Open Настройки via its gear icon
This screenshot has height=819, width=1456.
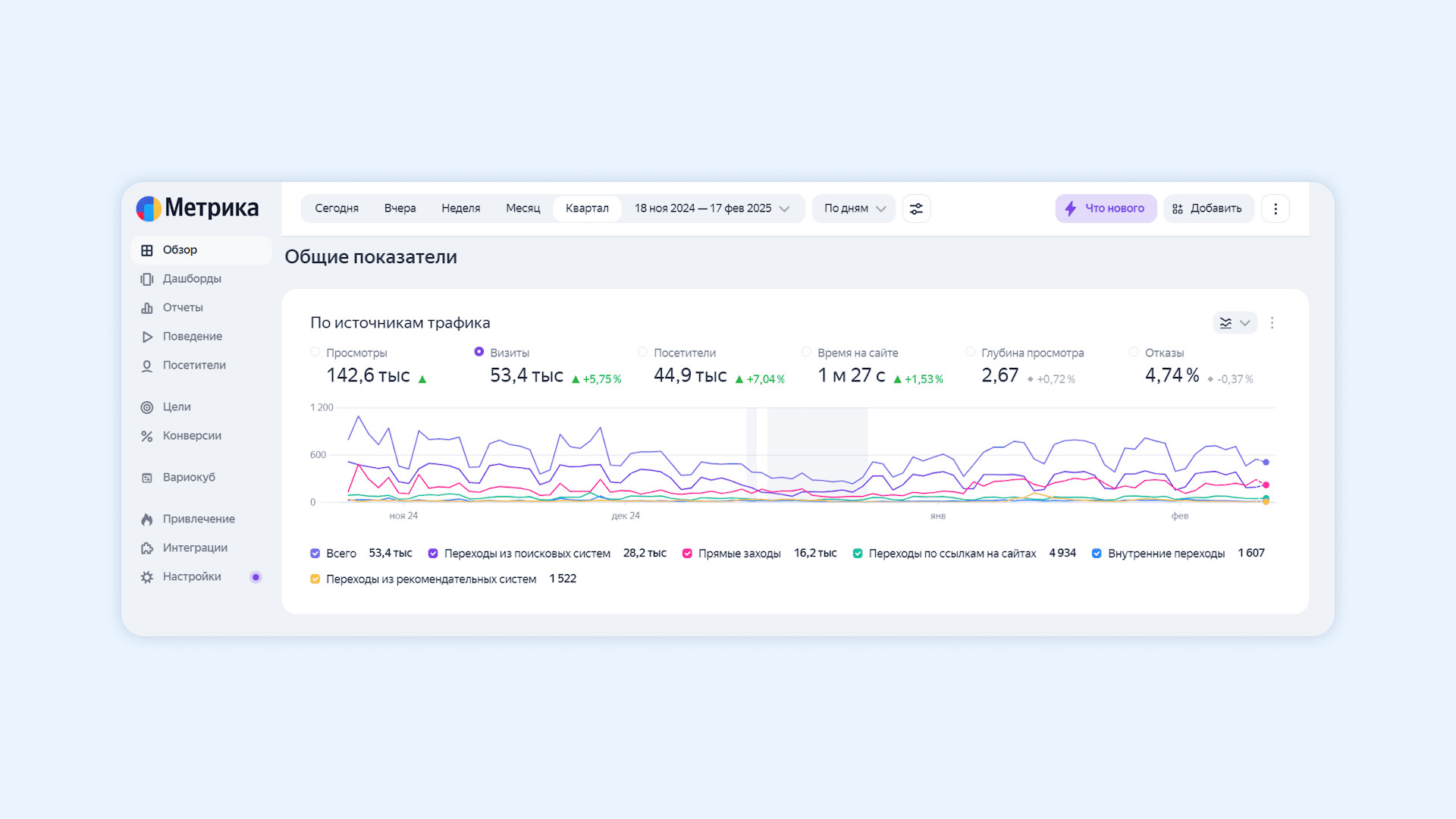pyautogui.click(x=147, y=577)
